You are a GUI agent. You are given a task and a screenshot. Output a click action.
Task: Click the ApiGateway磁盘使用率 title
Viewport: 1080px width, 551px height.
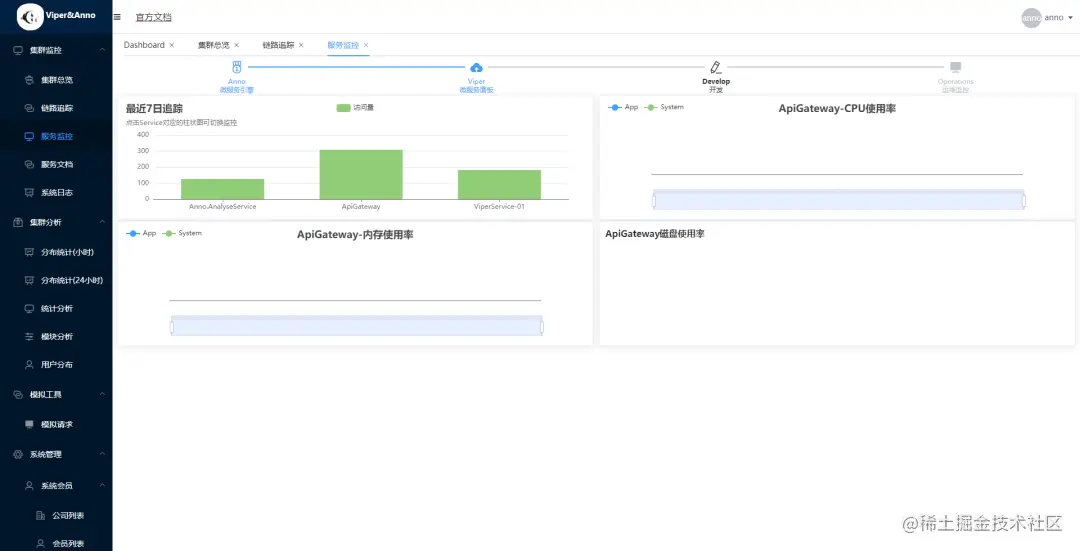pyautogui.click(x=655, y=234)
